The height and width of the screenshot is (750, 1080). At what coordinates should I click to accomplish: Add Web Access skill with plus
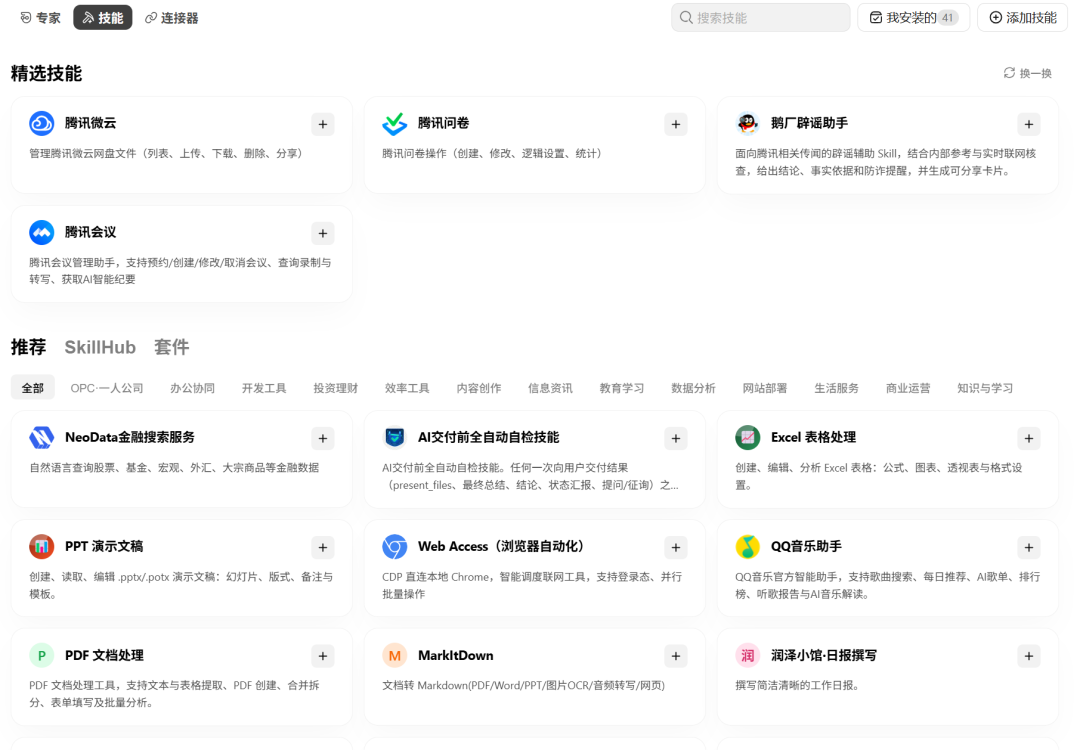pyautogui.click(x=676, y=548)
